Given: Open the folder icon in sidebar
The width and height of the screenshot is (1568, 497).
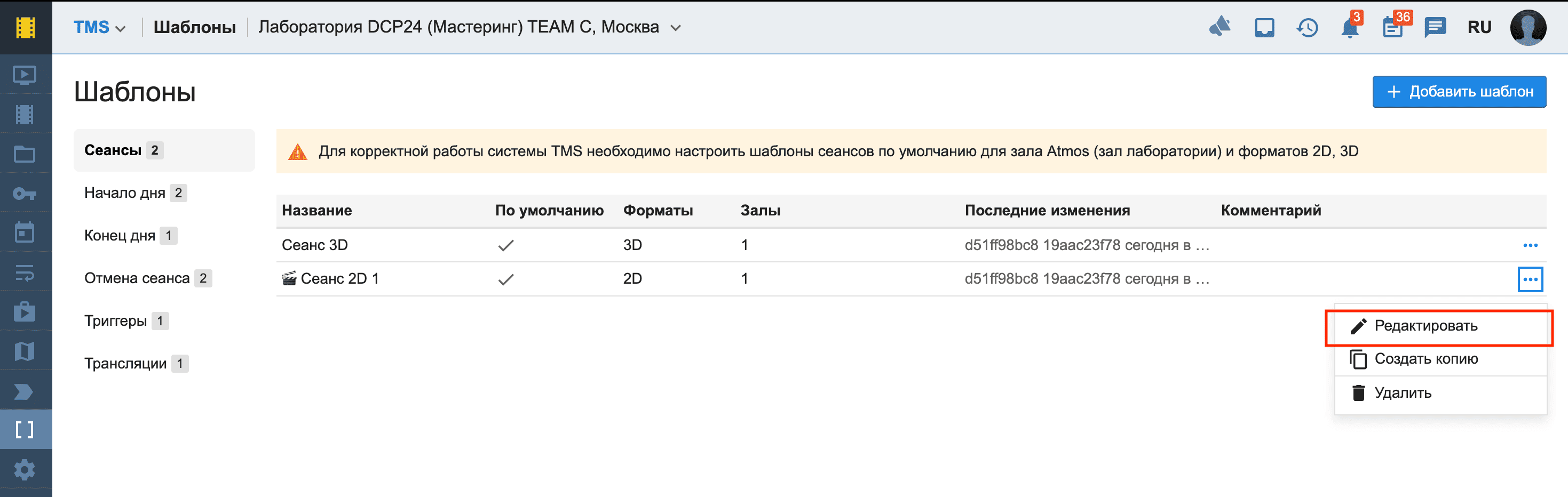Looking at the screenshot, I should (25, 154).
